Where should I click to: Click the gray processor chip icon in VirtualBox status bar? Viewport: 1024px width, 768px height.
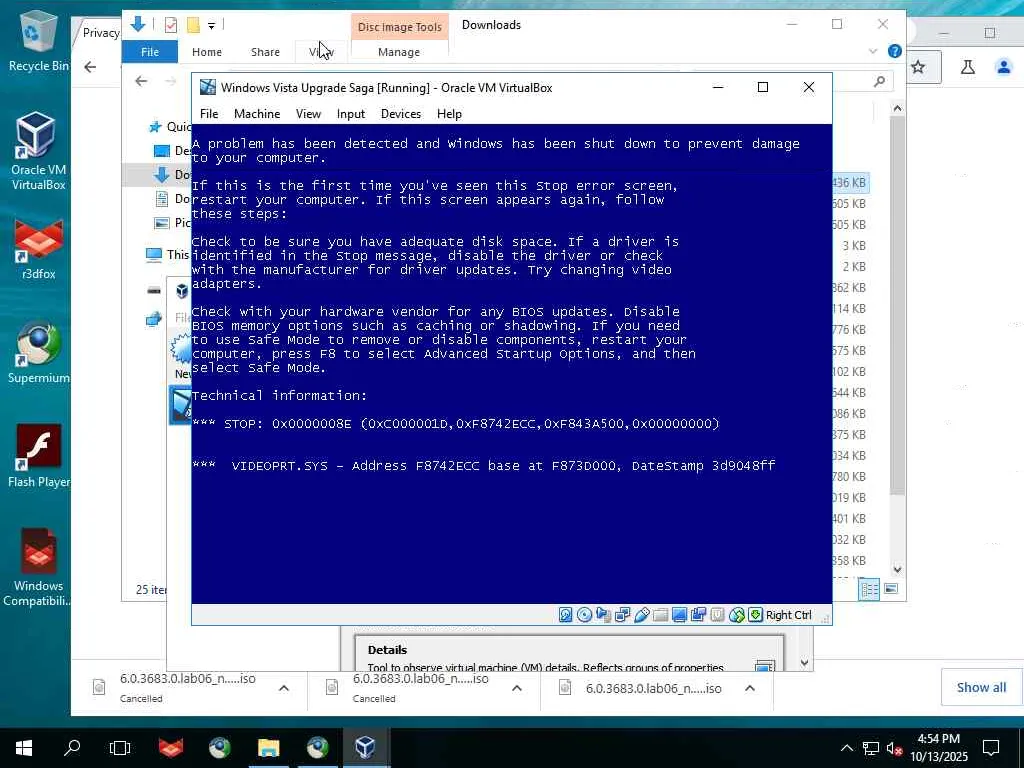point(717,615)
